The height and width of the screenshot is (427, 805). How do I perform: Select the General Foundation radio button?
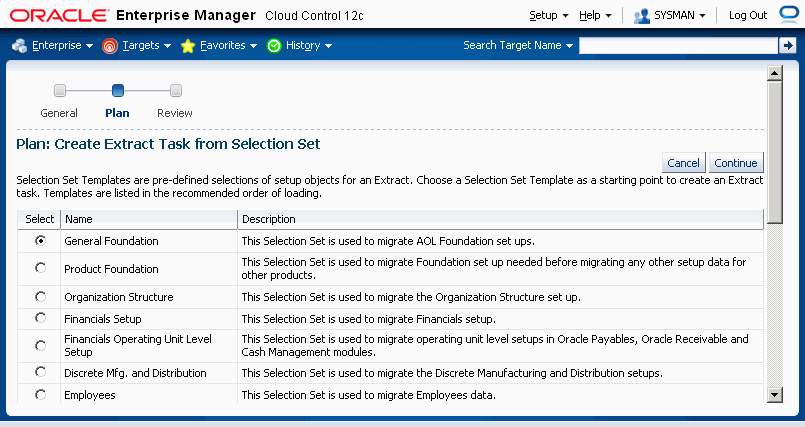click(x=40, y=240)
